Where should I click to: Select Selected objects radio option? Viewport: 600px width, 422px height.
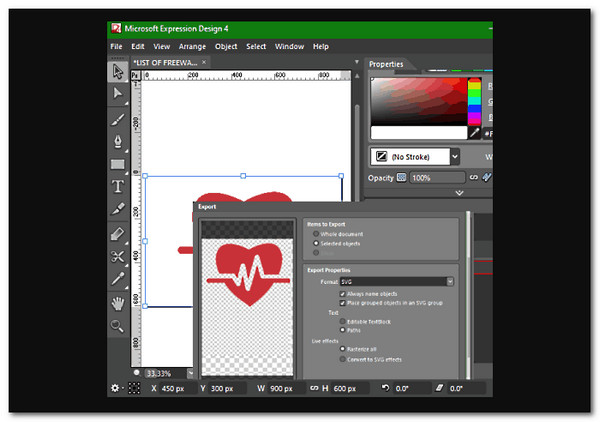click(316, 243)
